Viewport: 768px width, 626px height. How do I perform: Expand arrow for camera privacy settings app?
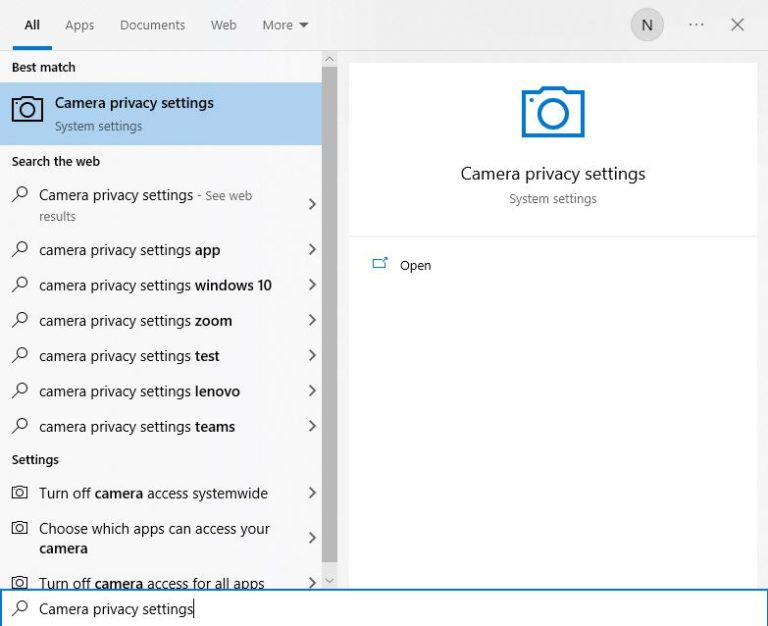tap(312, 249)
